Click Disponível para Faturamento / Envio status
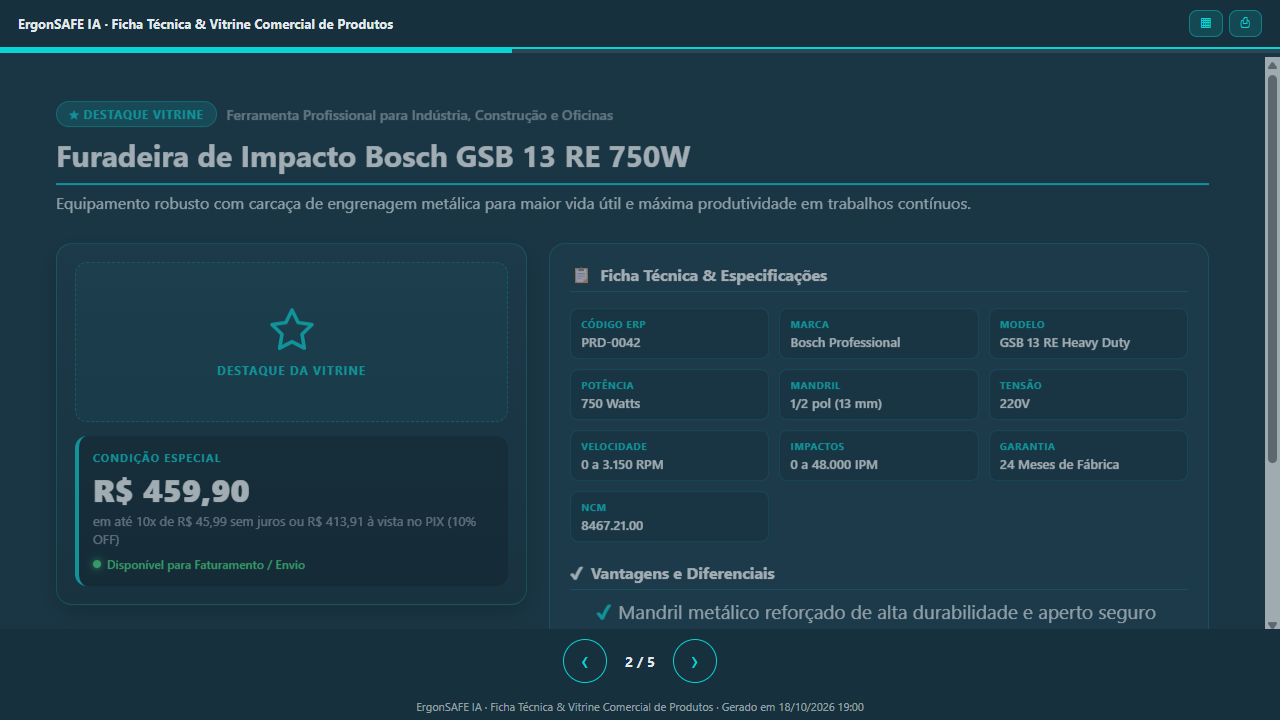1280x720 pixels. pos(206,565)
